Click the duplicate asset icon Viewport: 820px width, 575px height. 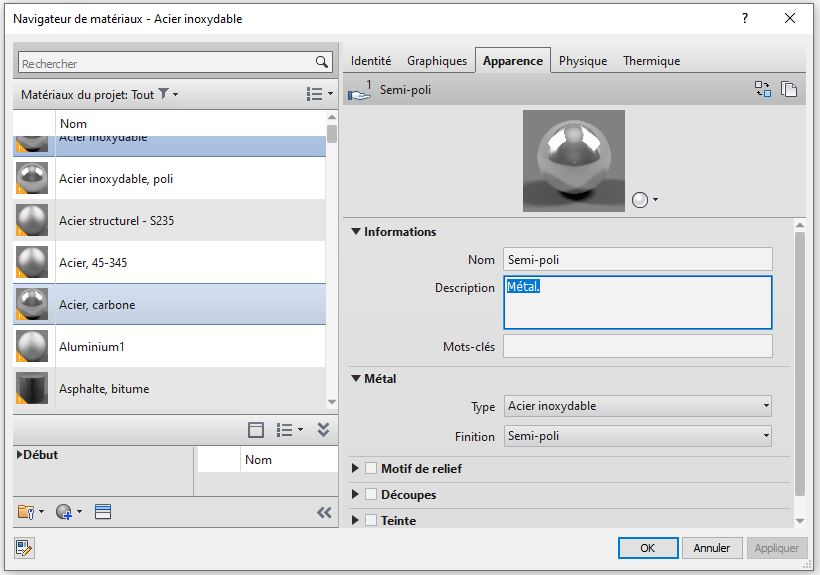click(789, 89)
